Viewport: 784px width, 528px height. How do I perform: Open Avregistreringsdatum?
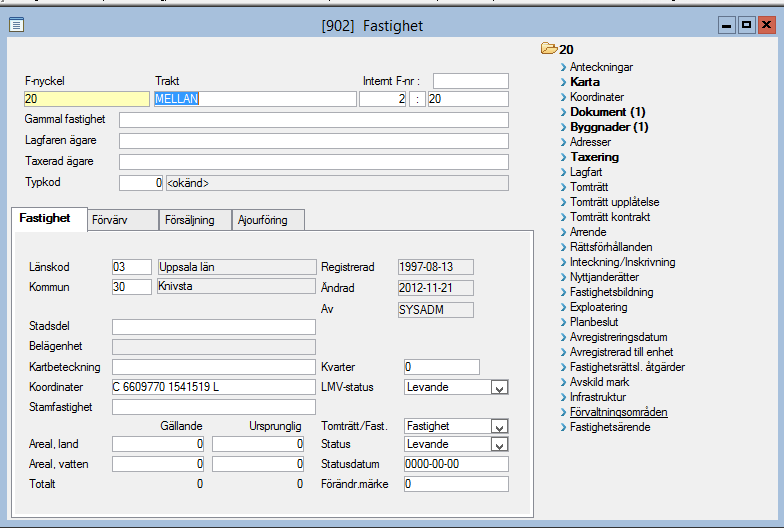[x=618, y=337]
